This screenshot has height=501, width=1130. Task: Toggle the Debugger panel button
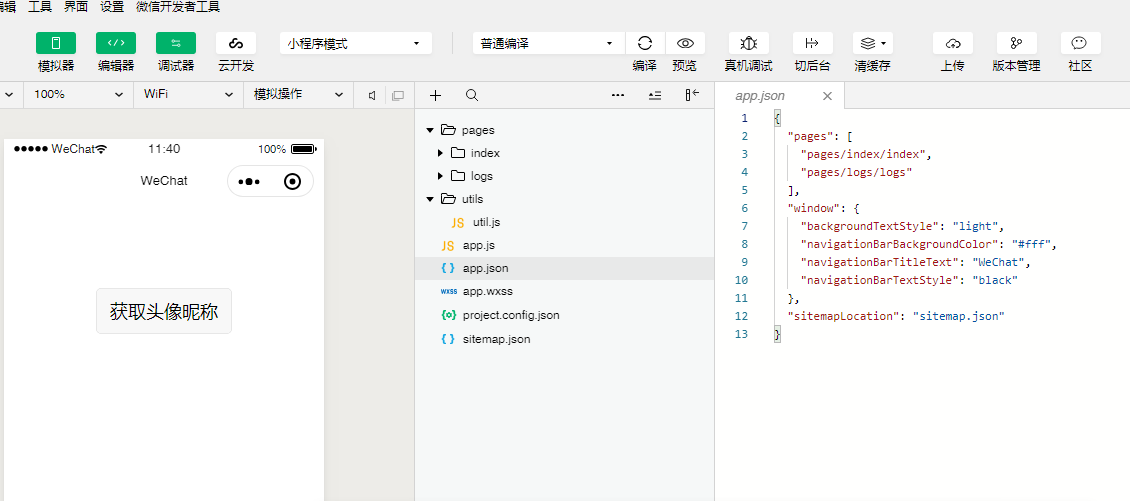click(176, 43)
